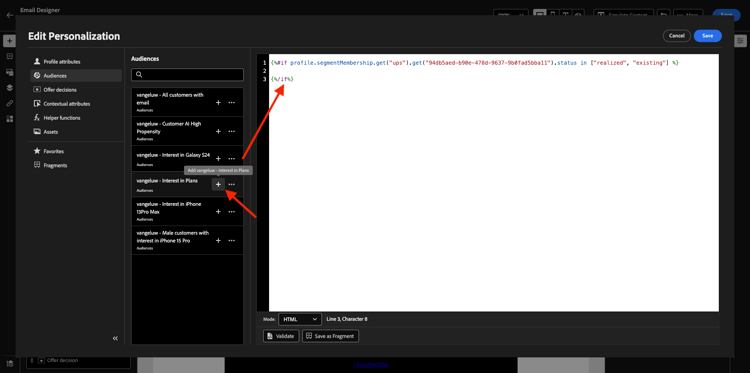
Task: Click Unsubscribe link in email canvas
Action: (x=371, y=364)
